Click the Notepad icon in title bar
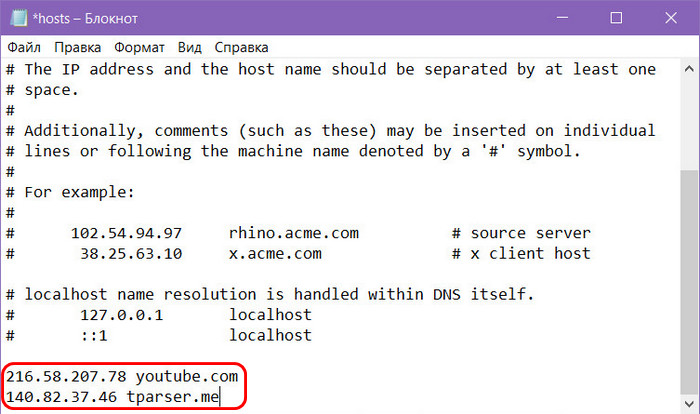This screenshot has width=700, height=414. (19, 18)
